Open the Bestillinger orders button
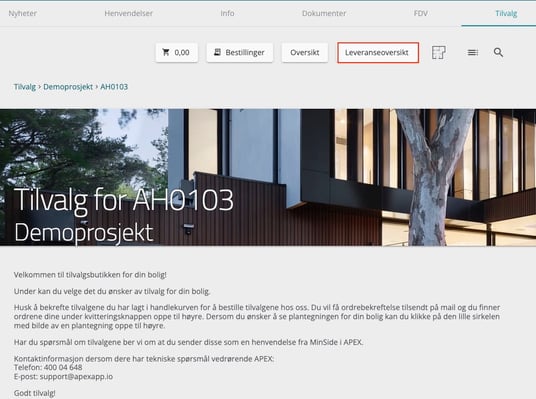This screenshot has width=536, height=399. [240, 52]
